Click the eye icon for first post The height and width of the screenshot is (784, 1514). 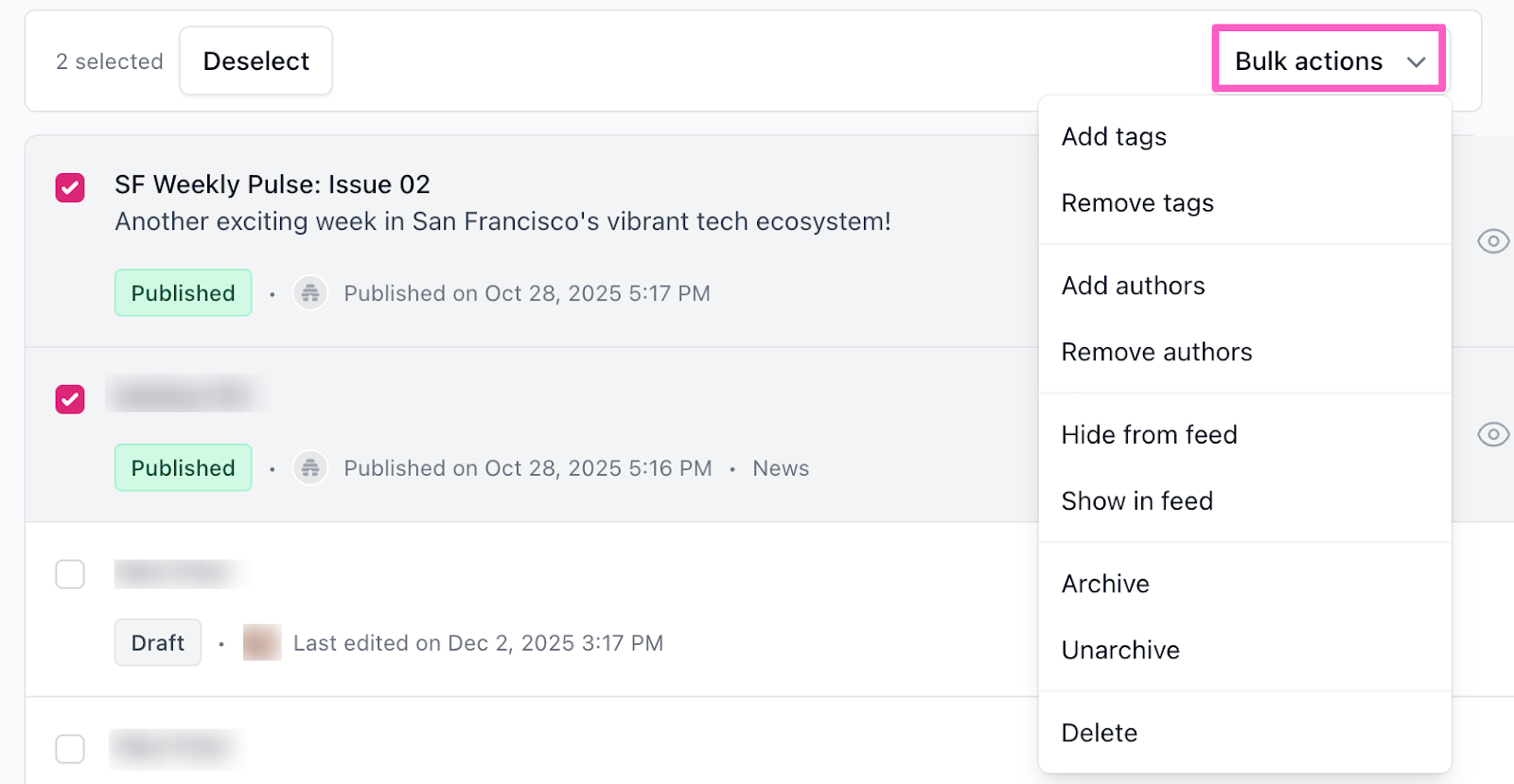point(1493,241)
